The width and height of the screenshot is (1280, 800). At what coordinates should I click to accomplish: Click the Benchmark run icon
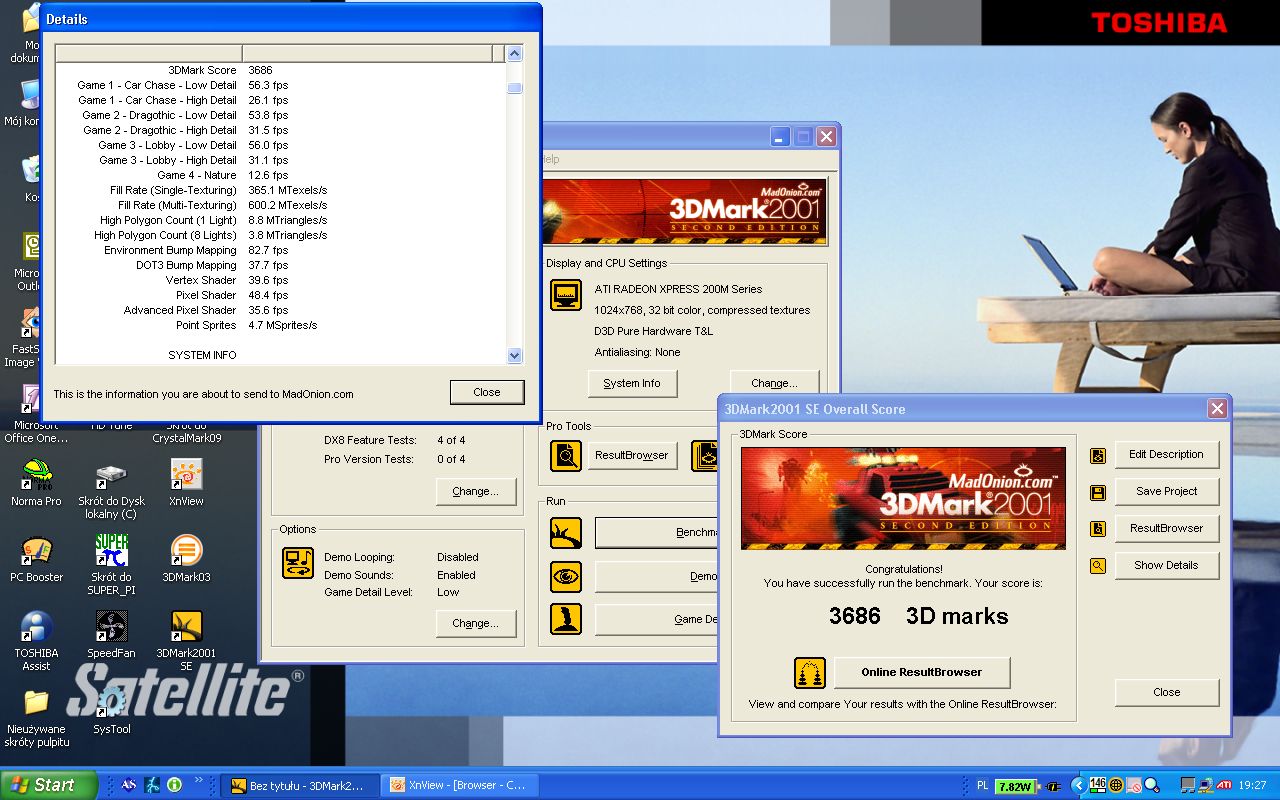(566, 533)
